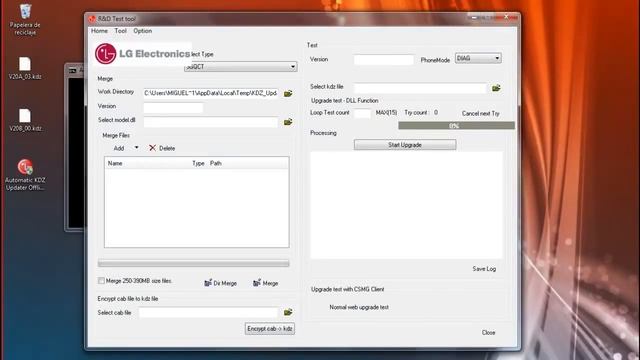Click the Test Version input field
The image size is (640, 360).
pos(384,60)
